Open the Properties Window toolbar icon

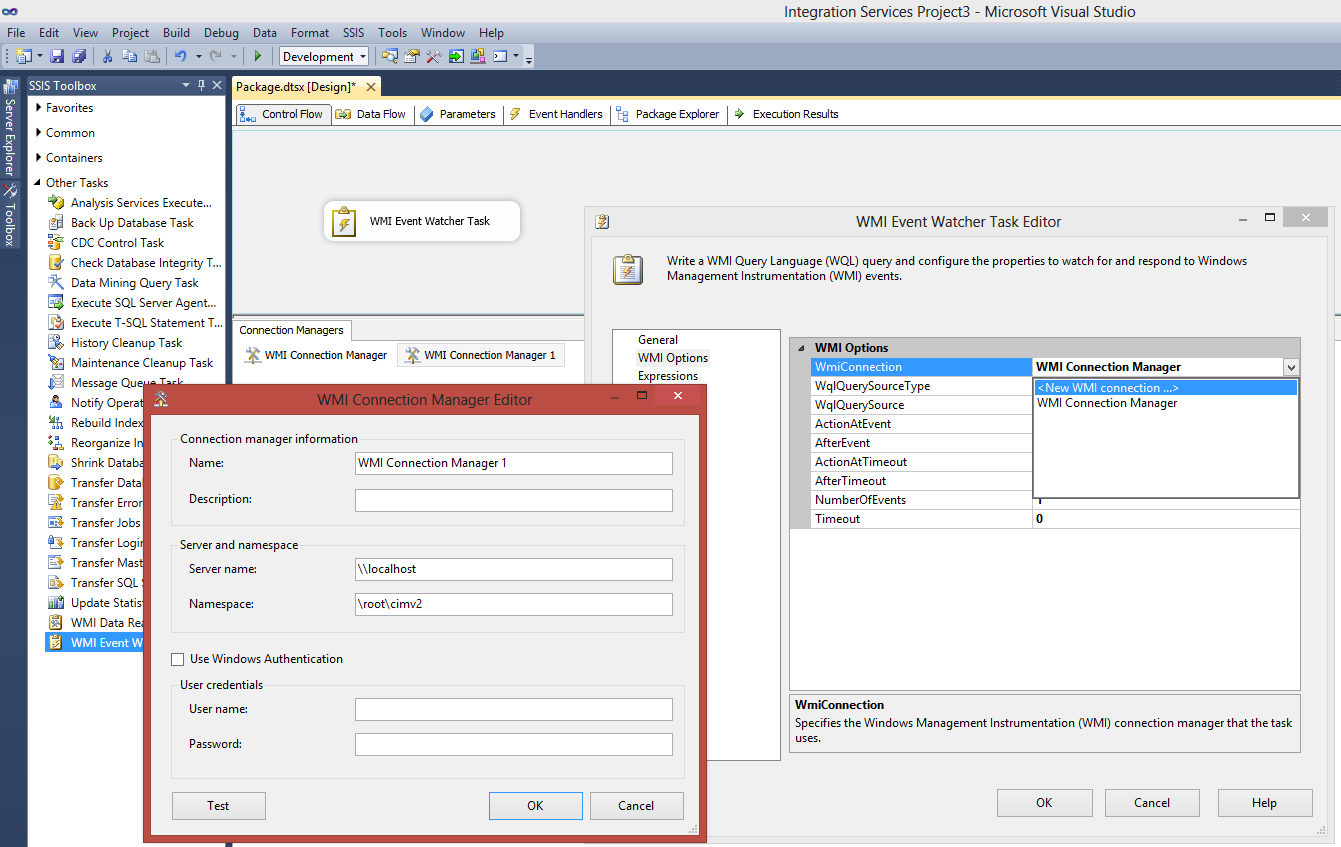pyautogui.click(x=411, y=56)
